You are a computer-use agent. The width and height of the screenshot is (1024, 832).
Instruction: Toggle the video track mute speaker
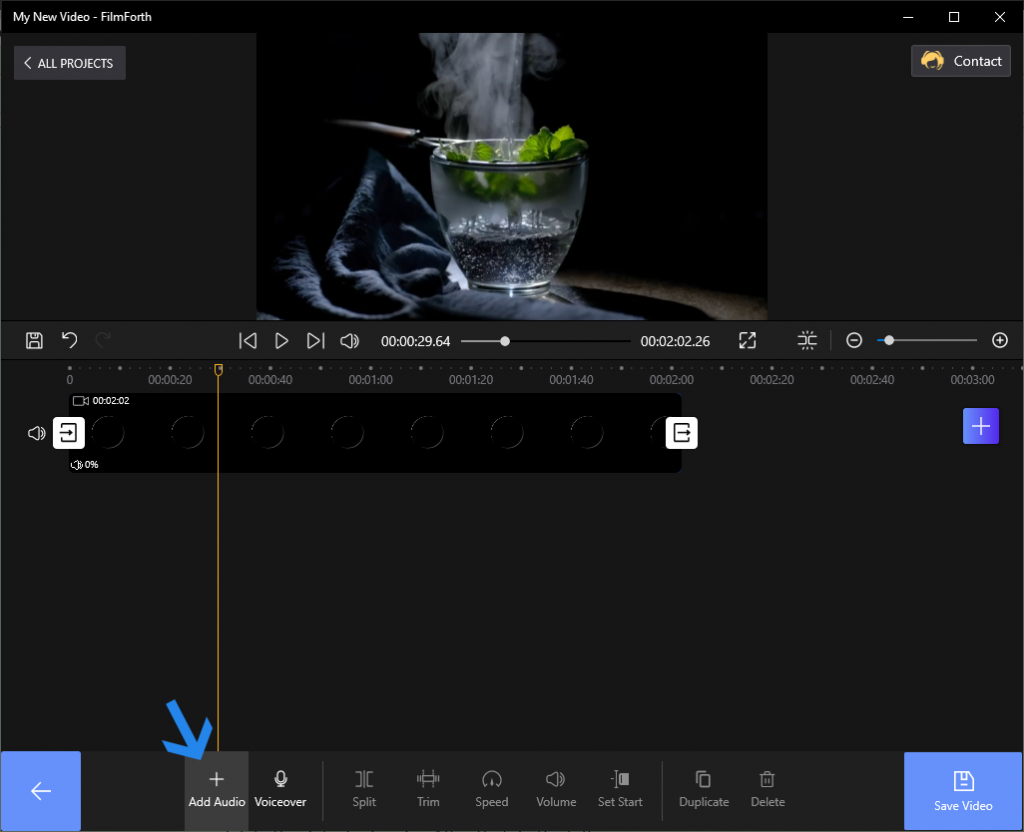[37, 433]
